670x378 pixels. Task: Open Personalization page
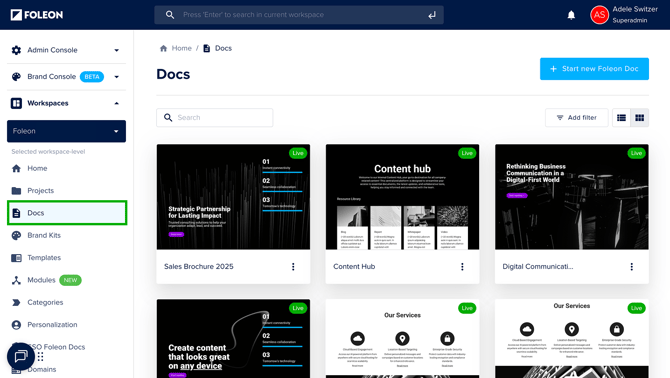(x=52, y=325)
